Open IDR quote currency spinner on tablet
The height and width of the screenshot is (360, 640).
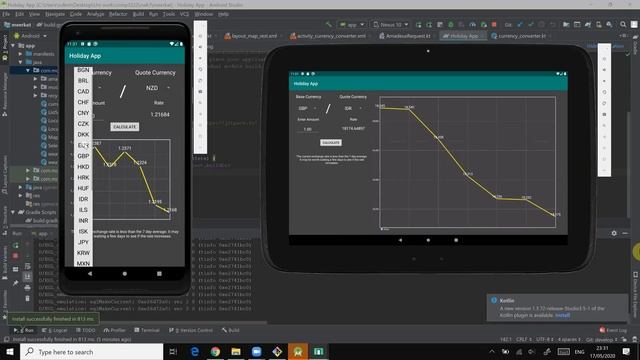coord(353,108)
